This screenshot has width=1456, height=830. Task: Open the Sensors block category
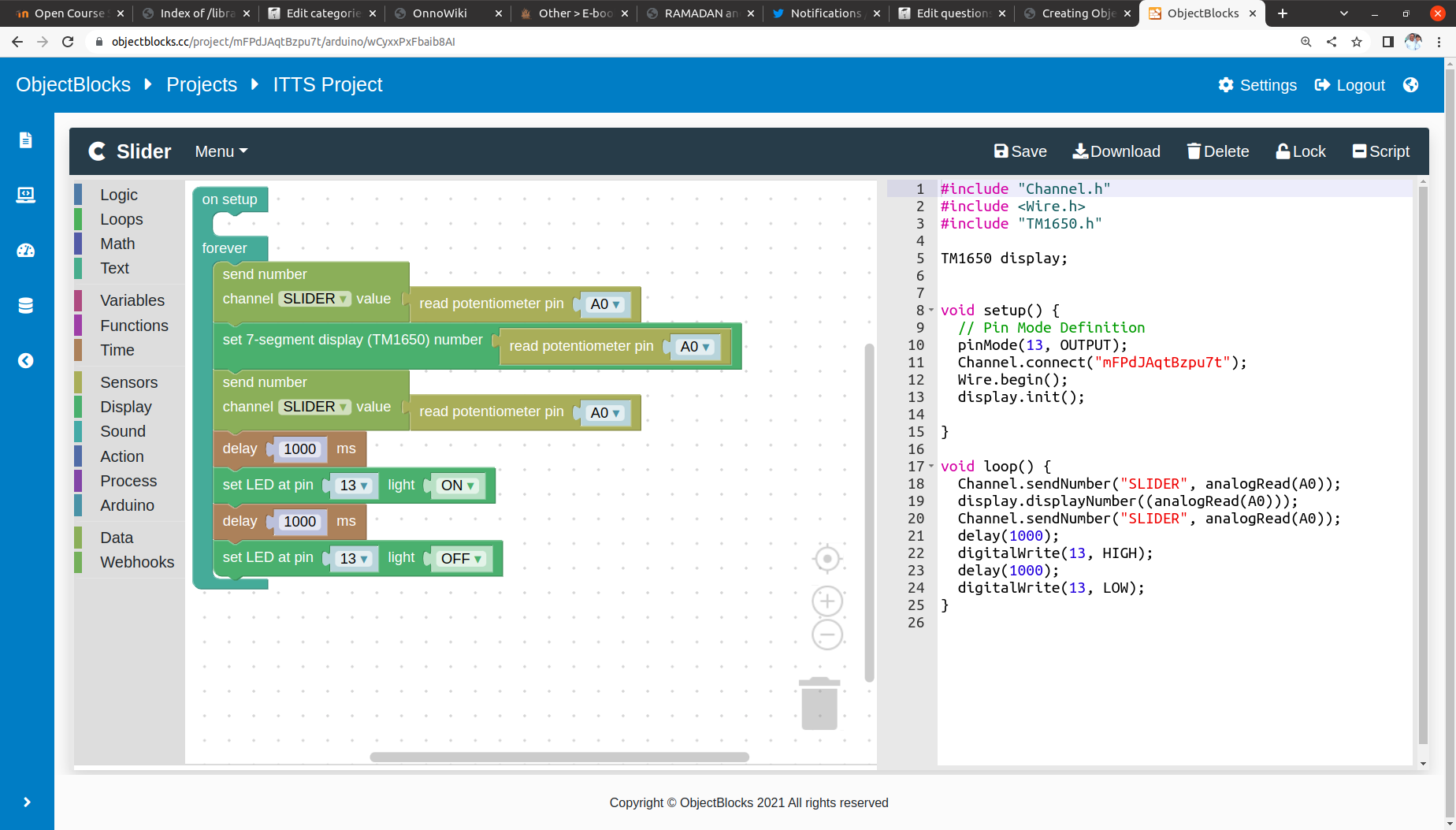pos(128,382)
